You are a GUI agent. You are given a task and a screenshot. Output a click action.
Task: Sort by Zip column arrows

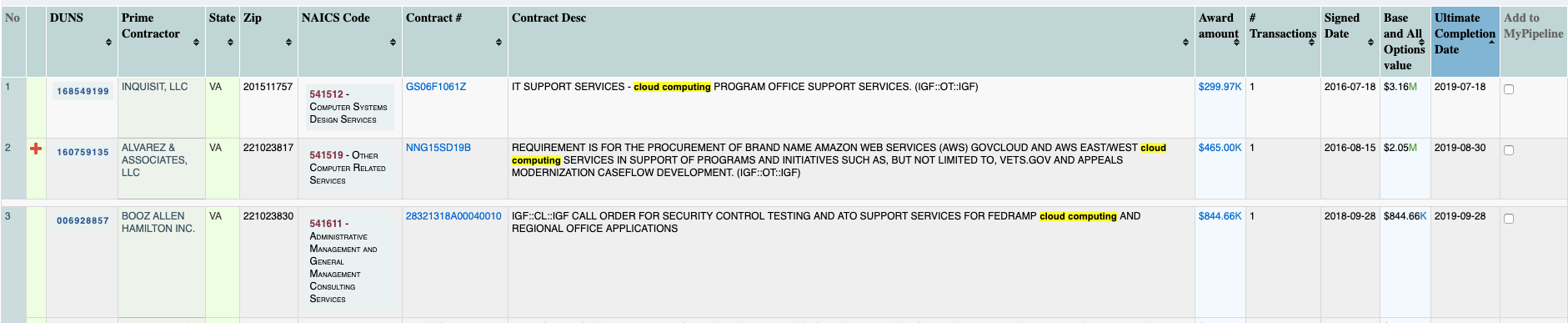[x=288, y=42]
